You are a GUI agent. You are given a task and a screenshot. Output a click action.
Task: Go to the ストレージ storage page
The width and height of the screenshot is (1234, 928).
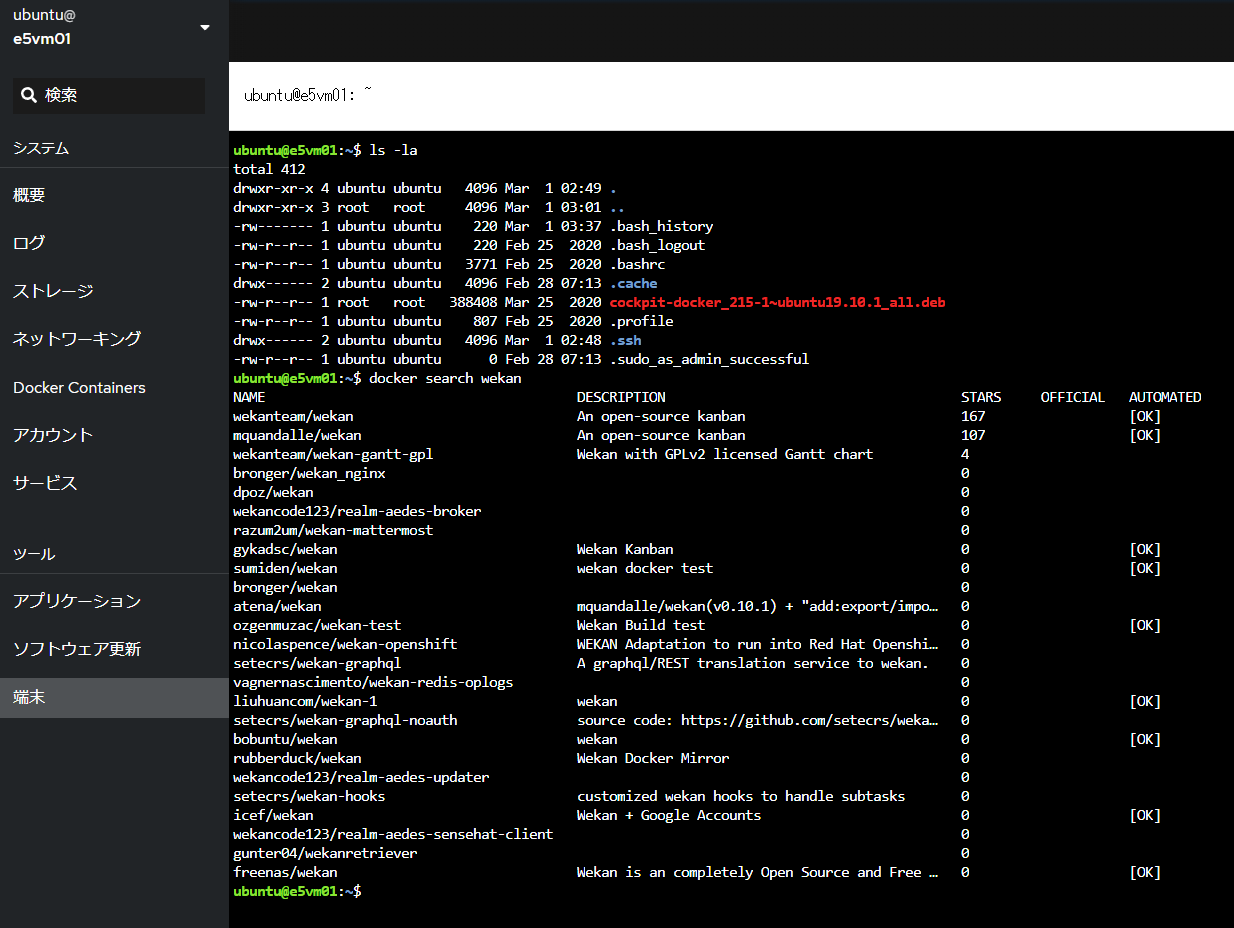[x=114, y=291]
